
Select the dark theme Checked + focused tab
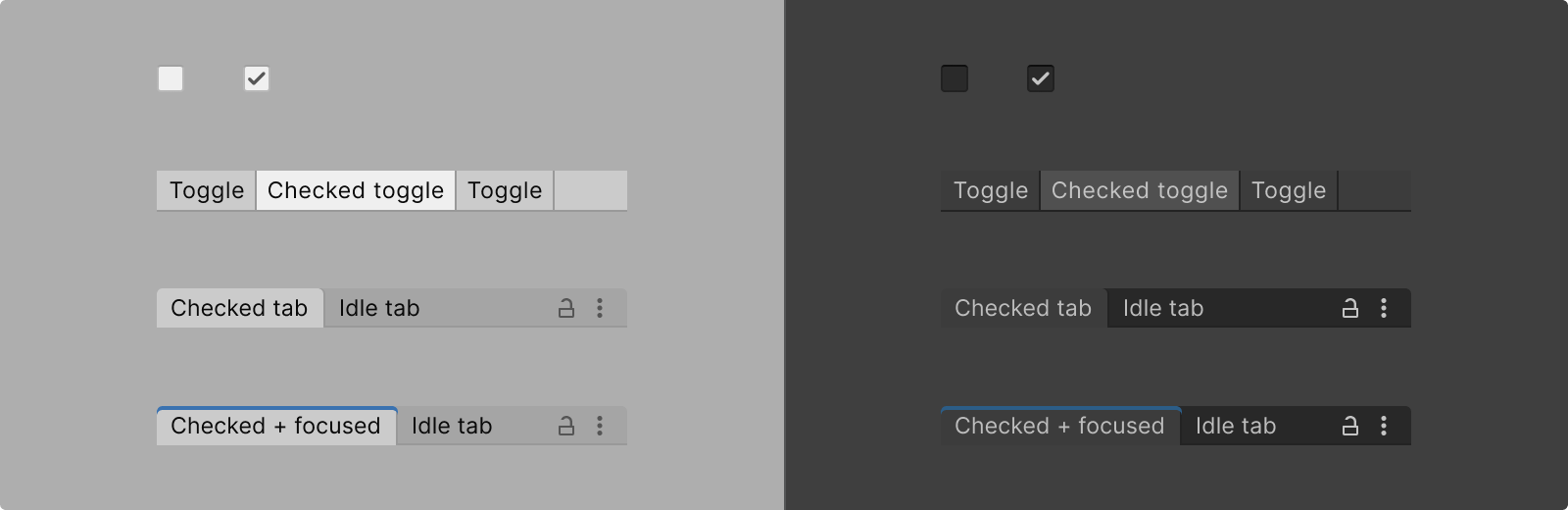tap(1059, 427)
